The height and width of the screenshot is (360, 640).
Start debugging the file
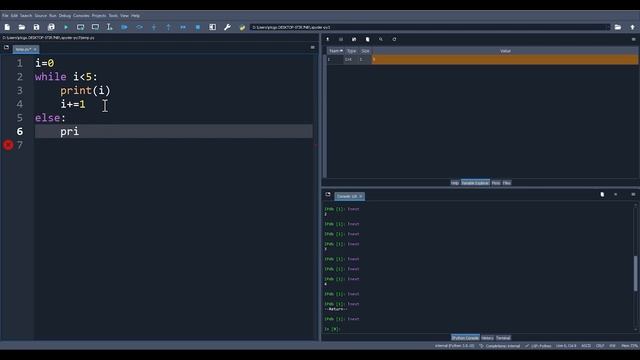tap(124, 27)
